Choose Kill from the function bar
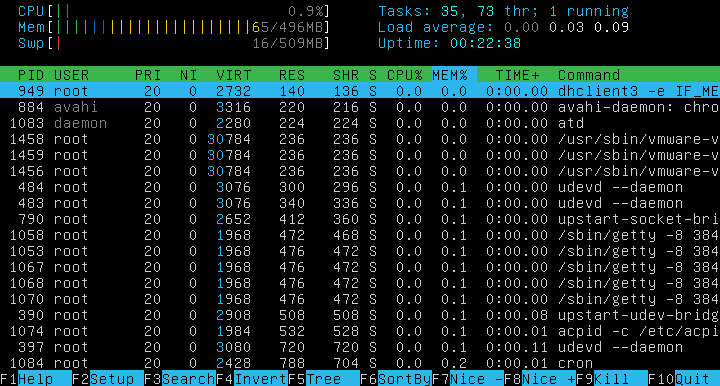This screenshot has width=720, height=386. tap(621, 379)
